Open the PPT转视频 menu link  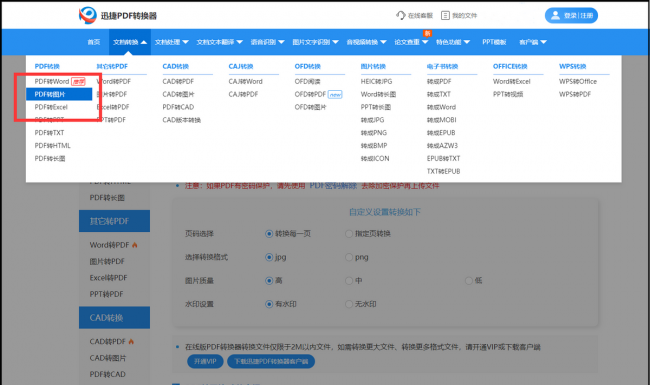(x=508, y=94)
